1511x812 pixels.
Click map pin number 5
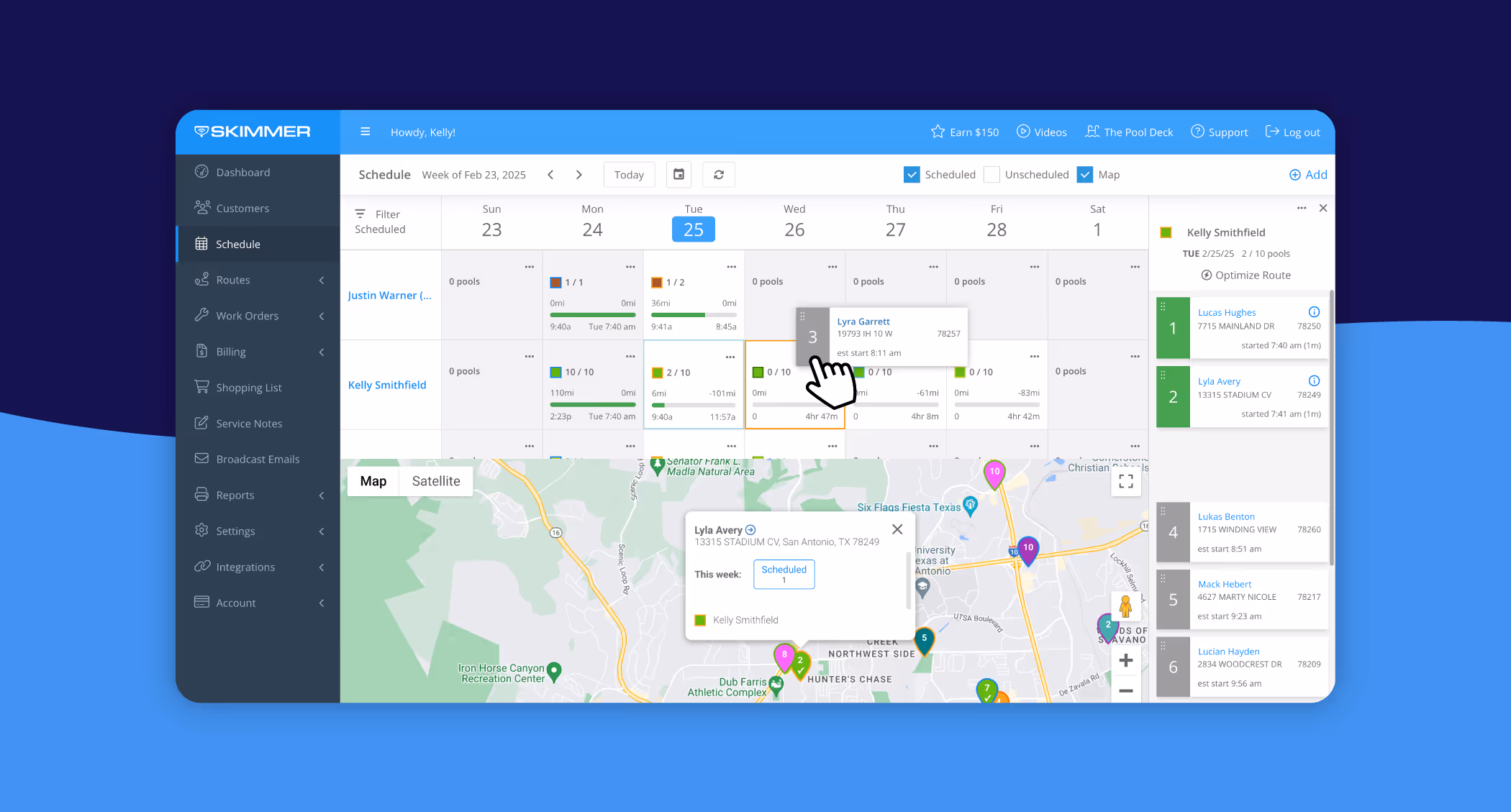point(925,639)
